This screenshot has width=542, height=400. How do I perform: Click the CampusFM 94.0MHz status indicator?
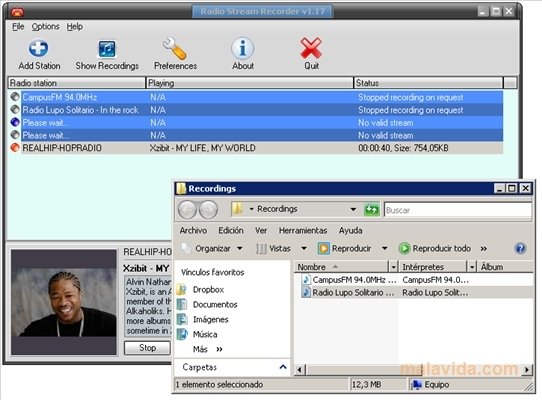click(15, 97)
